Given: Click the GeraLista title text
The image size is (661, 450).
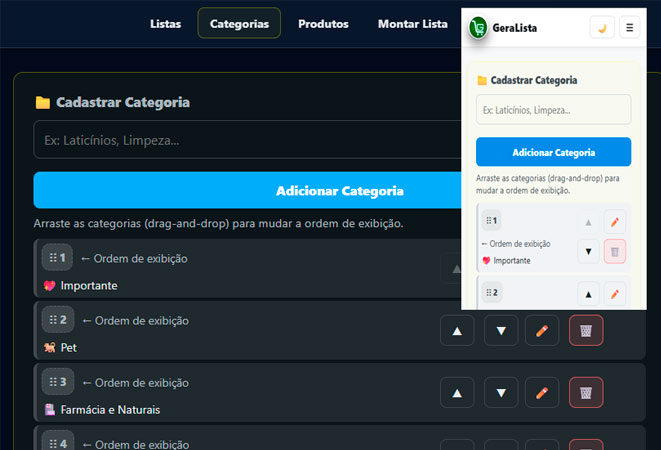Looking at the screenshot, I should [x=515, y=28].
